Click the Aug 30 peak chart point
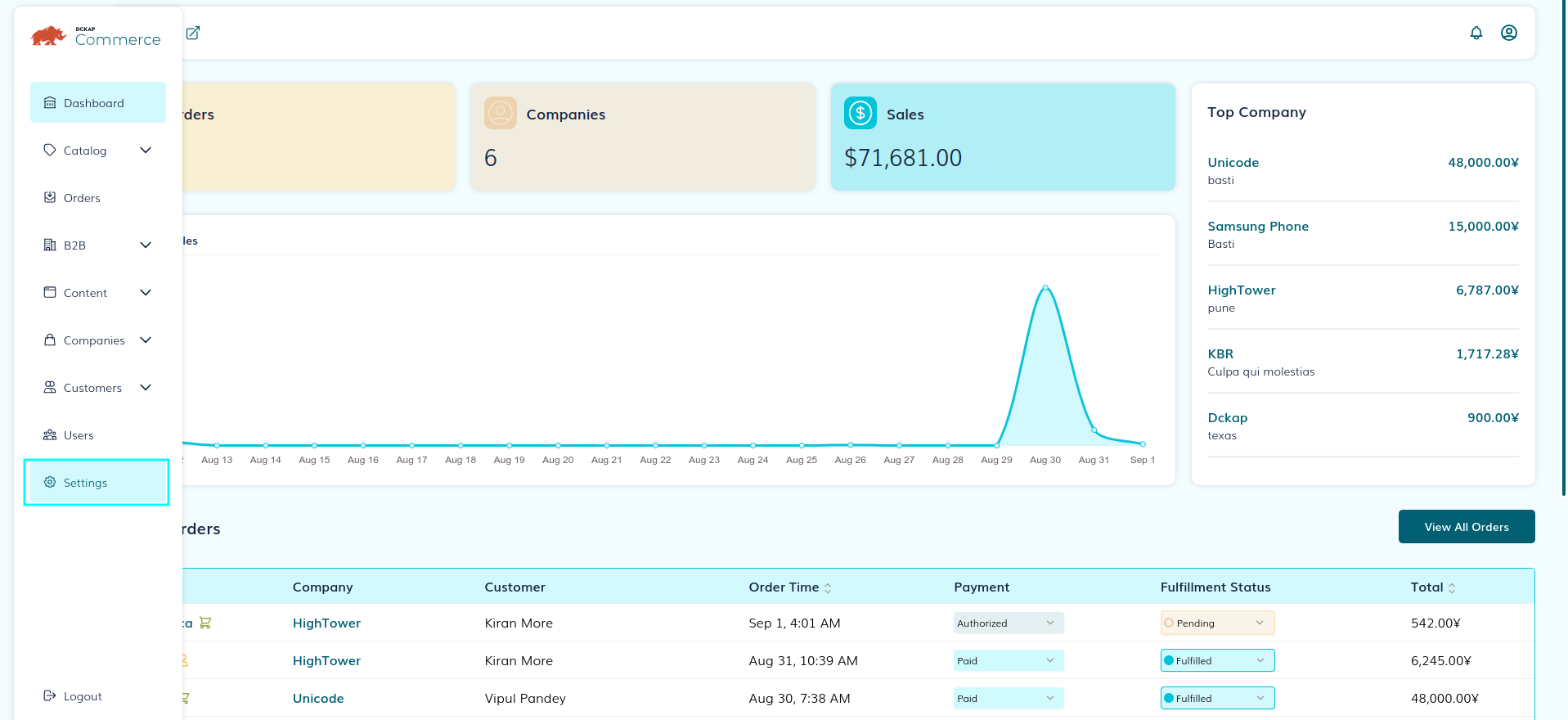Viewport: 1568px width, 720px height. [x=1045, y=288]
